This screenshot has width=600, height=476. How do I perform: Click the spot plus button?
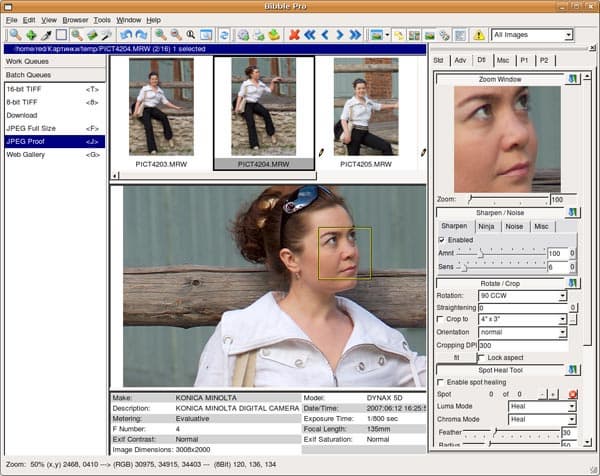(553, 394)
